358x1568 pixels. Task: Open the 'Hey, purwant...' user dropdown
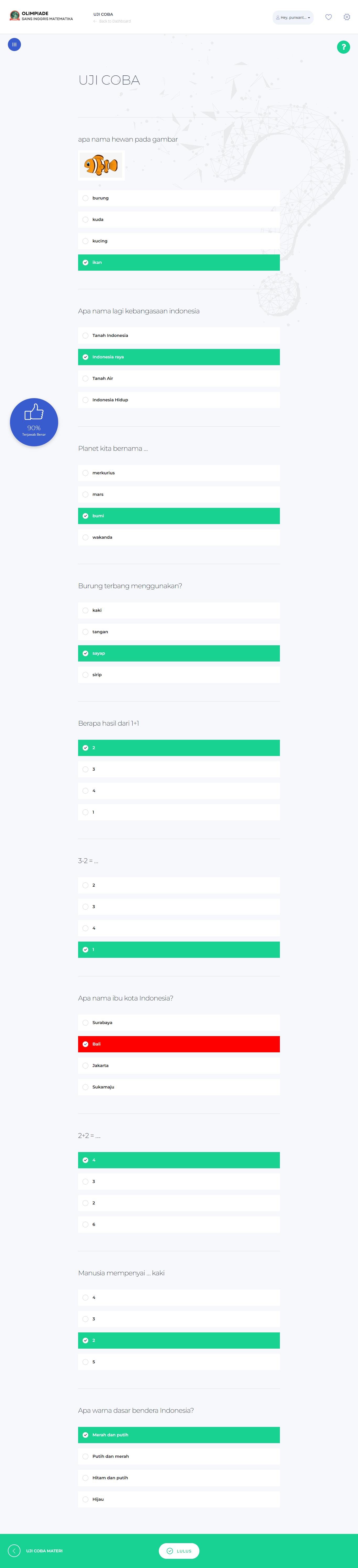tap(293, 18)
